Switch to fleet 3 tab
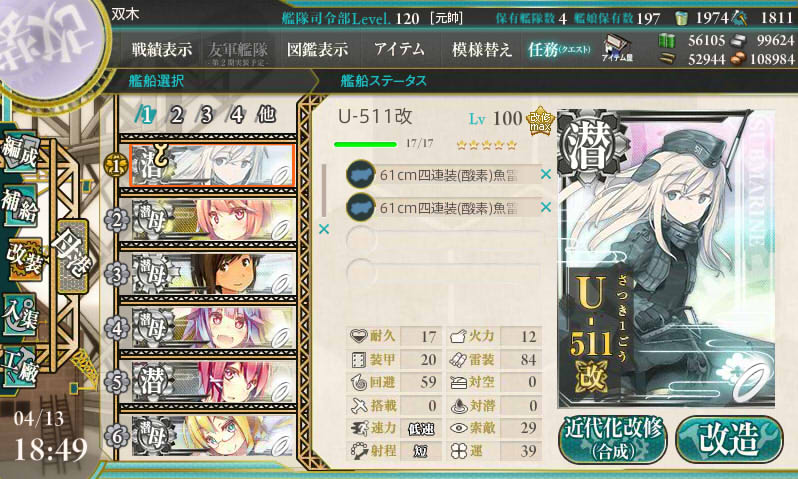The width and height of the screenshot is (798, 479). (206, 116)
